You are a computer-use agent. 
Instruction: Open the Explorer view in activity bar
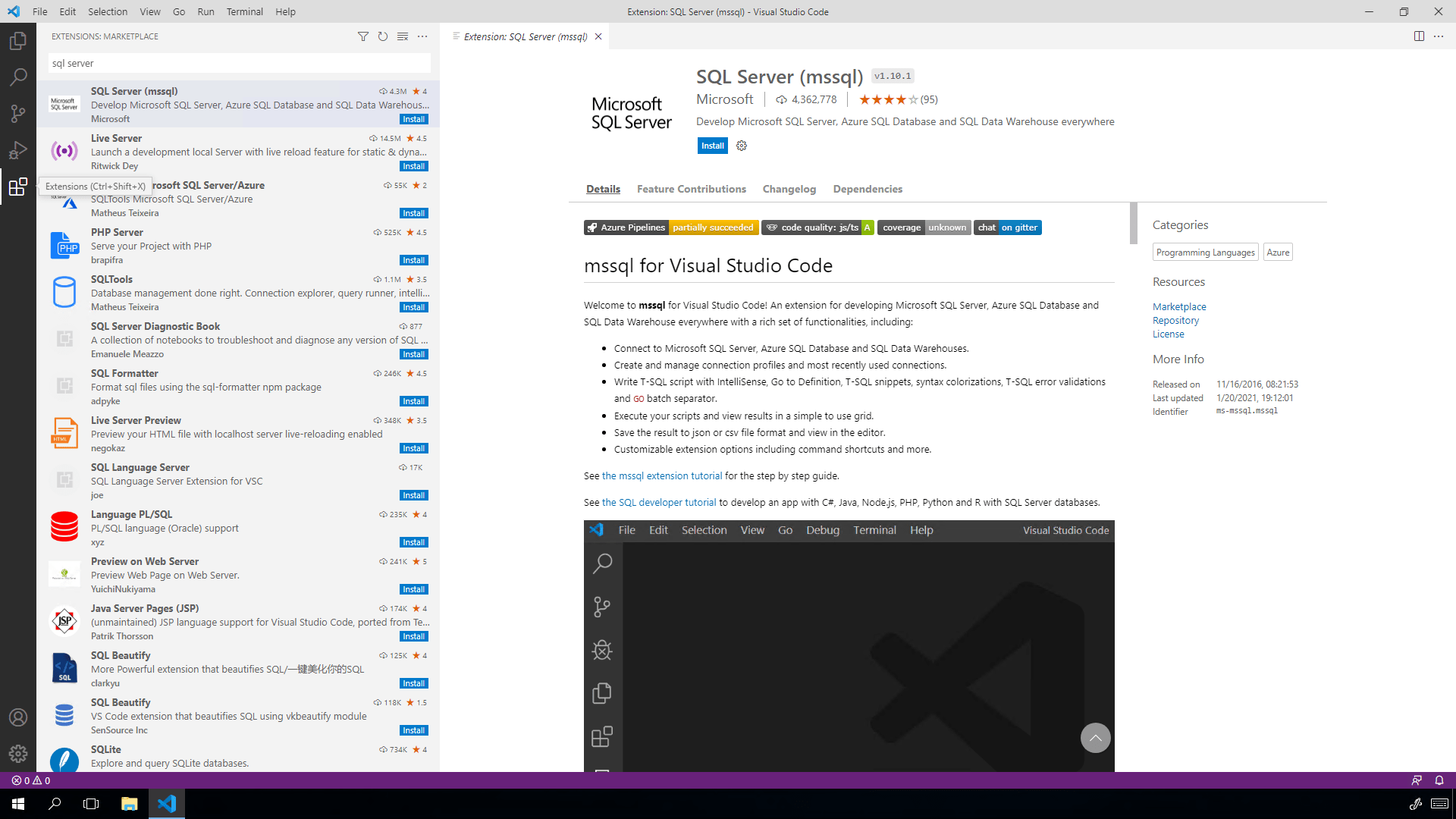pyautogui.click(x=18, y=41)
